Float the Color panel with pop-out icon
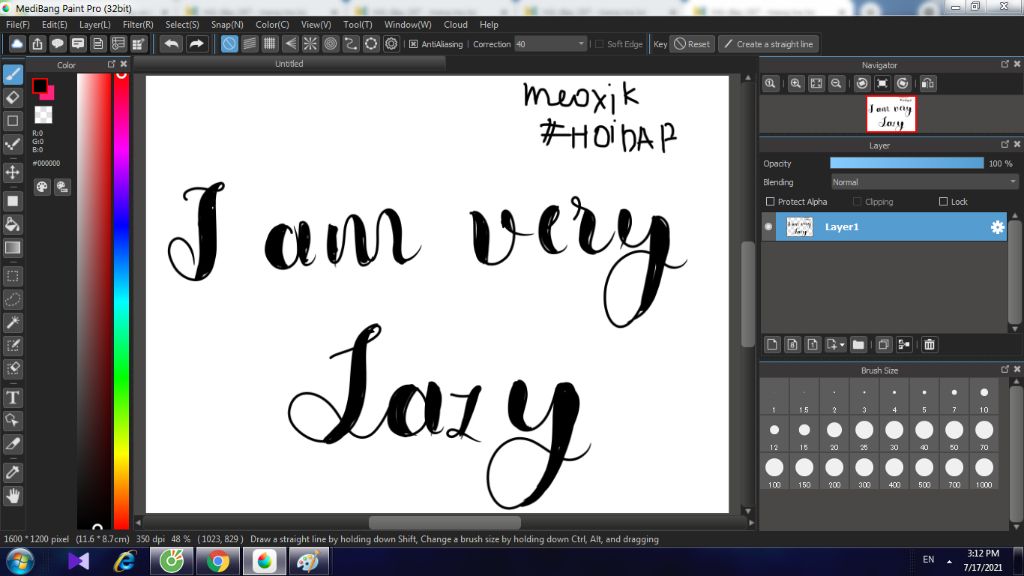 (111, 64)
